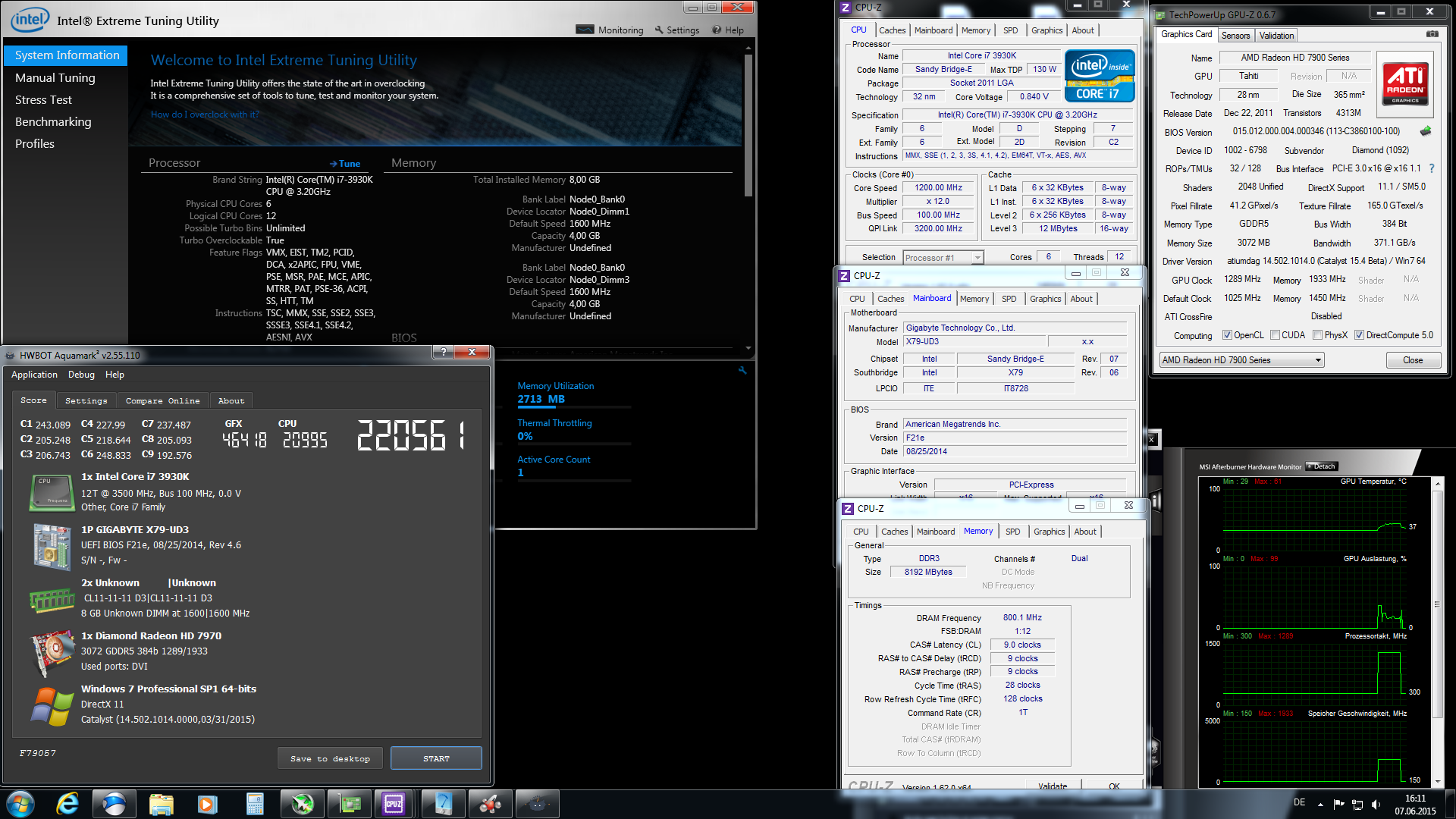Click the Thermal Throttling 0% value
The height and width of the screenshot is (819, 1456).
[525, 436]
